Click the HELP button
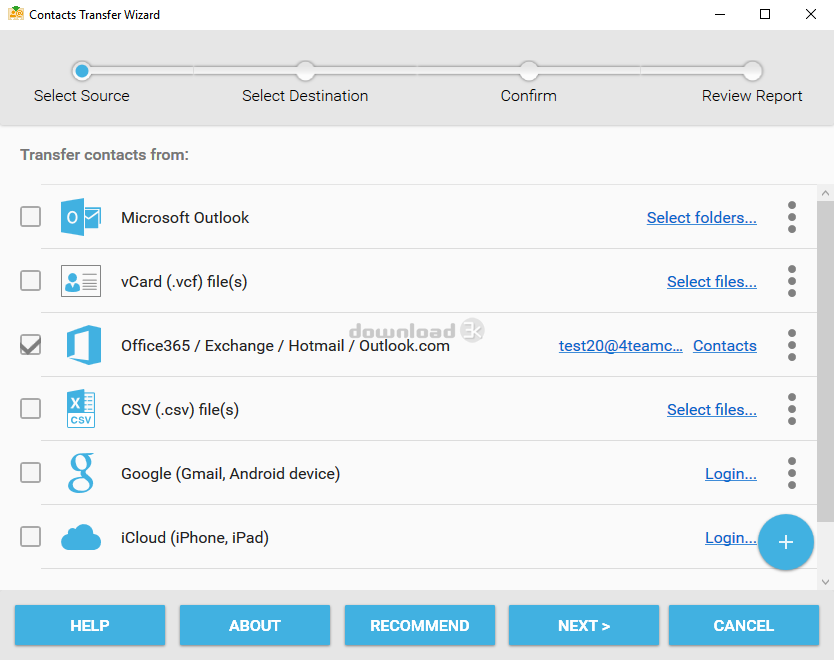The image size is (834, 660). click(90, 625)
